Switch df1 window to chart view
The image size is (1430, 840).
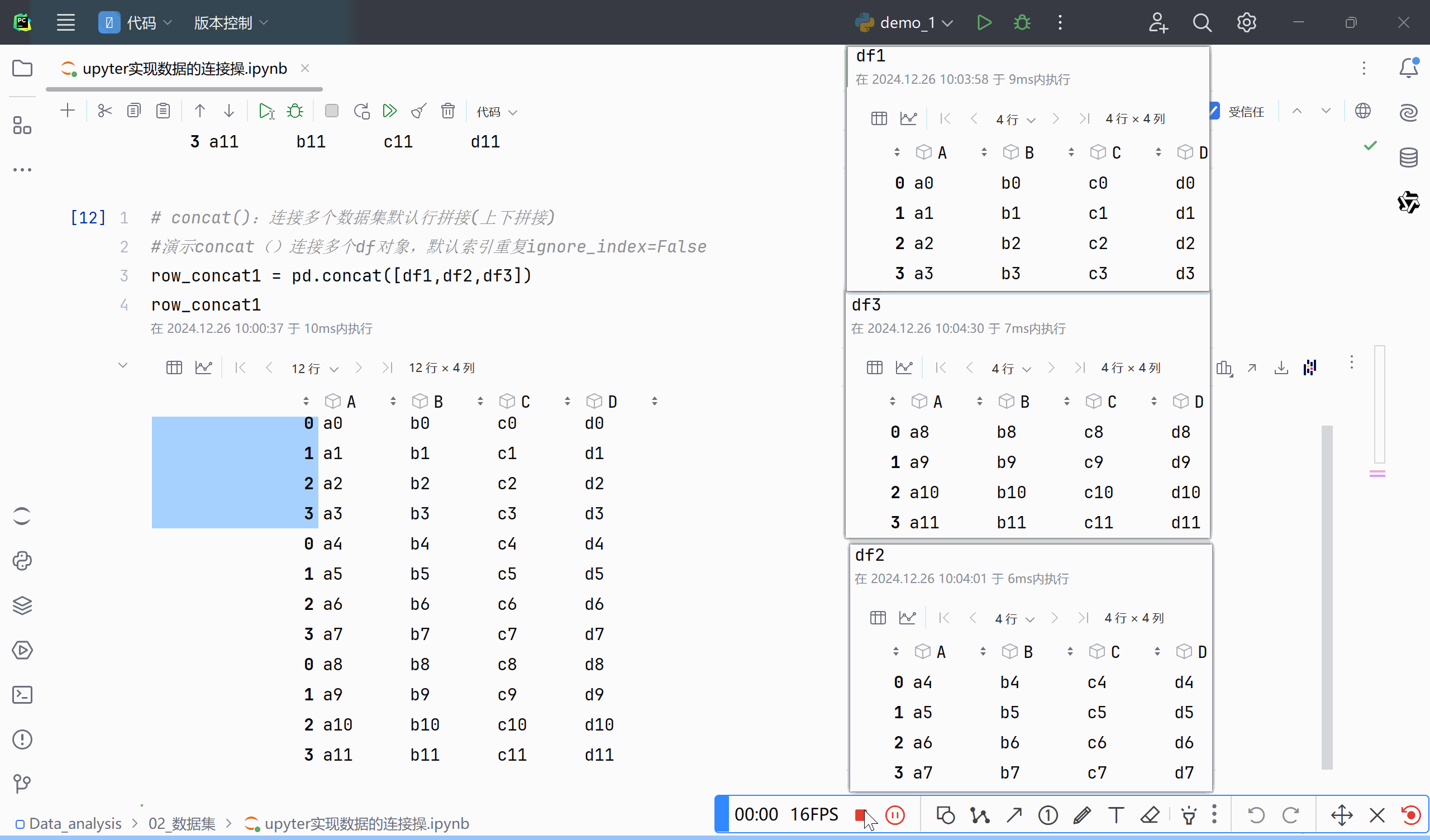[x=908, y=118]
